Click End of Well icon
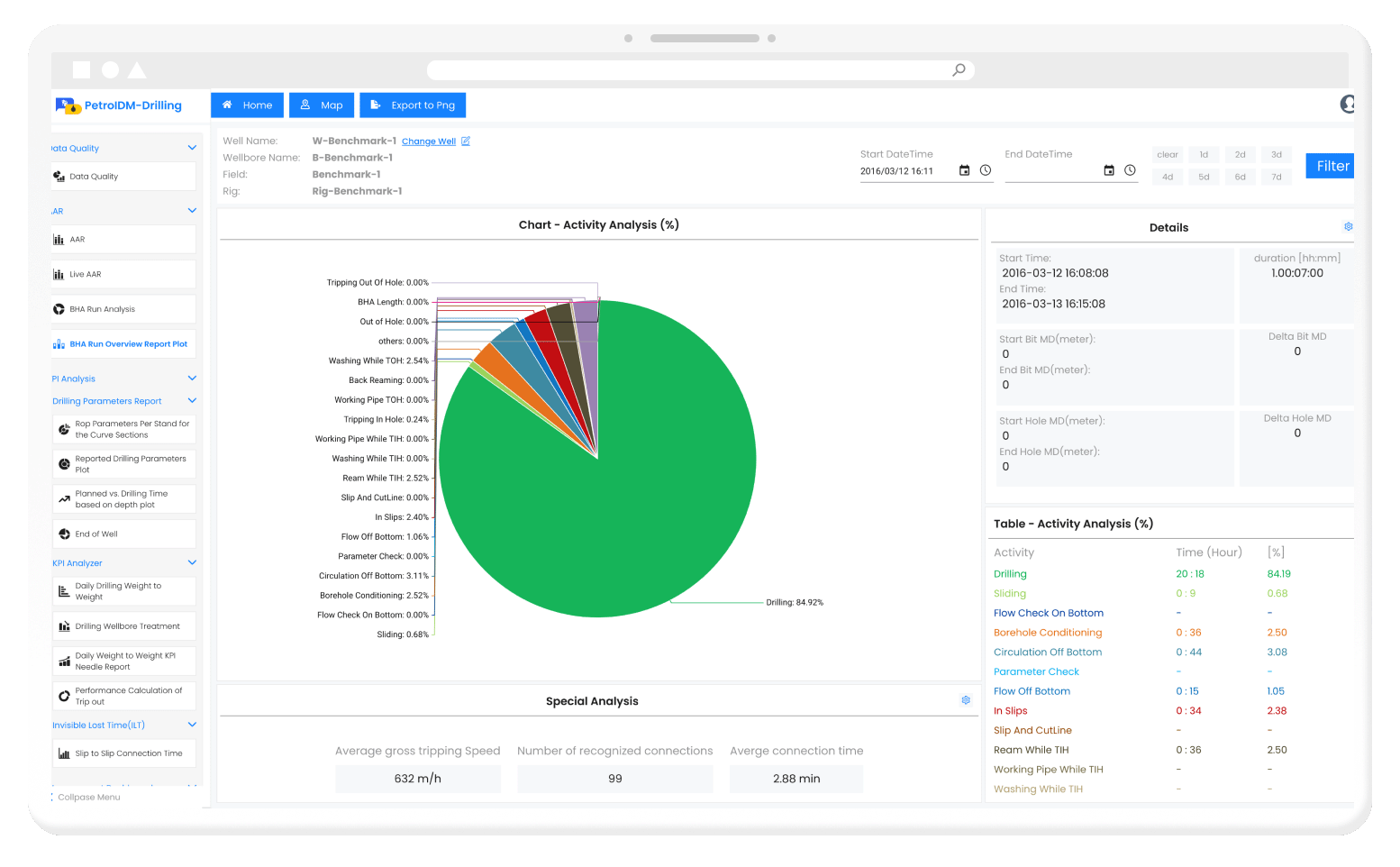The width and height of the screenshot is (1400, 867). [64, 534]
